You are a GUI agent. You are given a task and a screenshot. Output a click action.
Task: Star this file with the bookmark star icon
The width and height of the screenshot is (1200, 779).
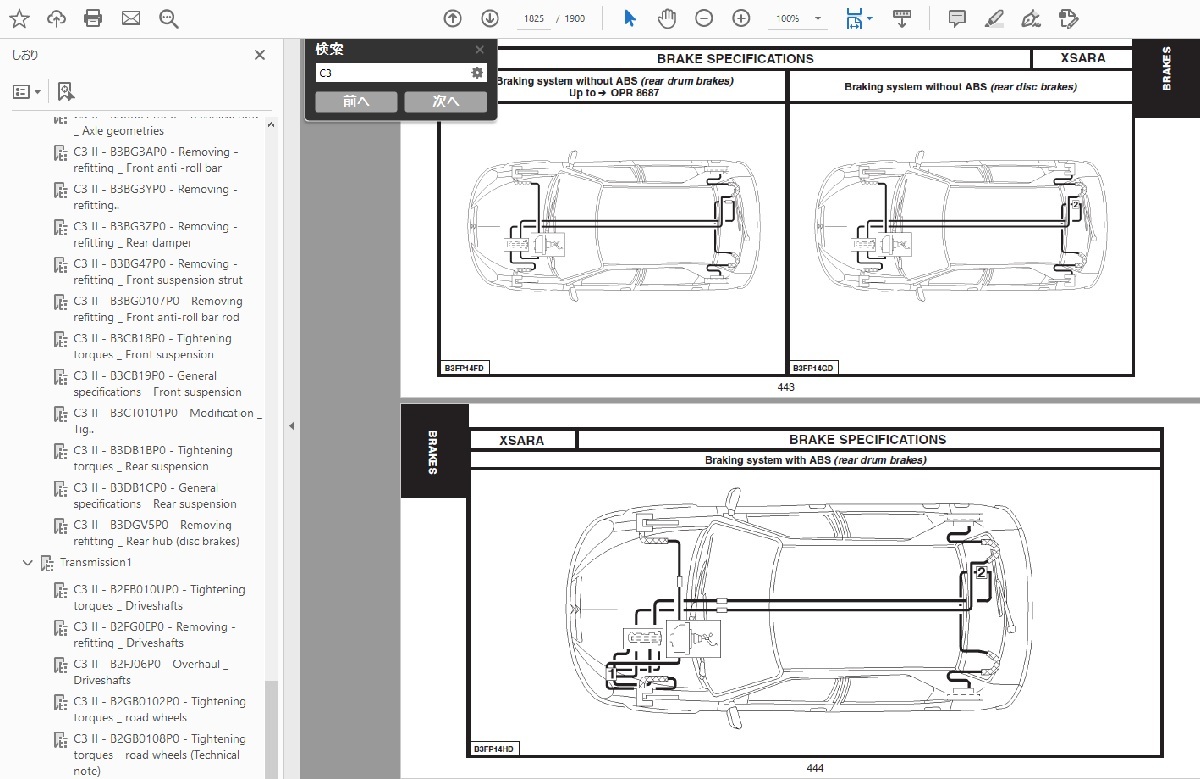click(x=19, y=18)
